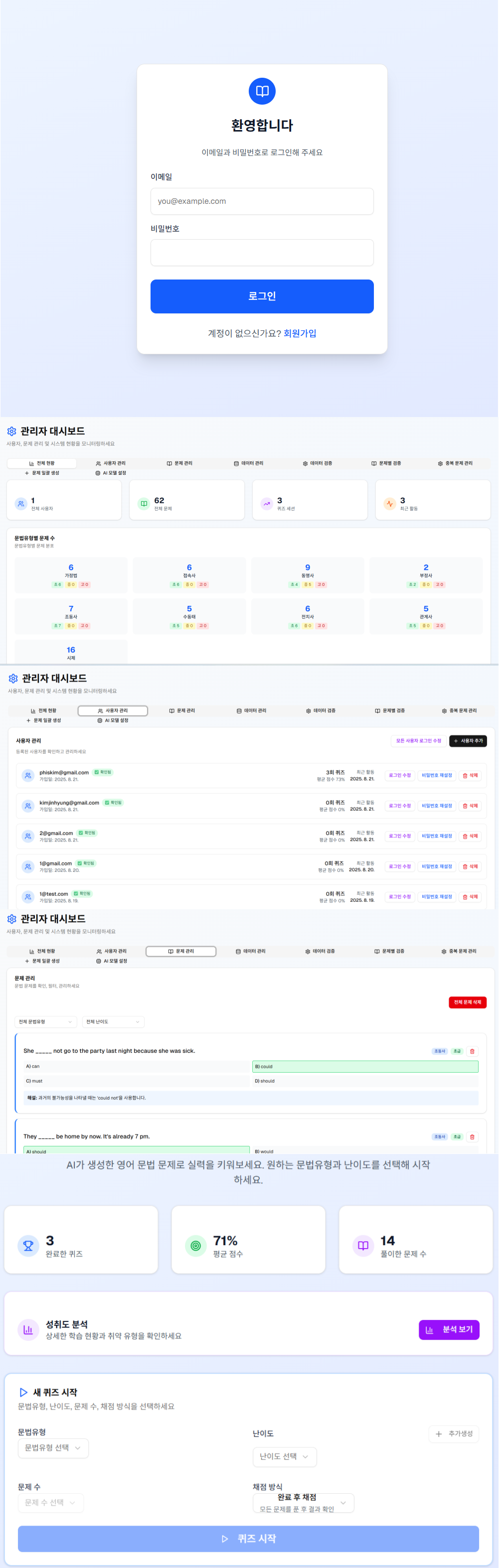
Task: Open 데이터 검증 tab above the 문제 관리 panel
Action: [320, 951]
